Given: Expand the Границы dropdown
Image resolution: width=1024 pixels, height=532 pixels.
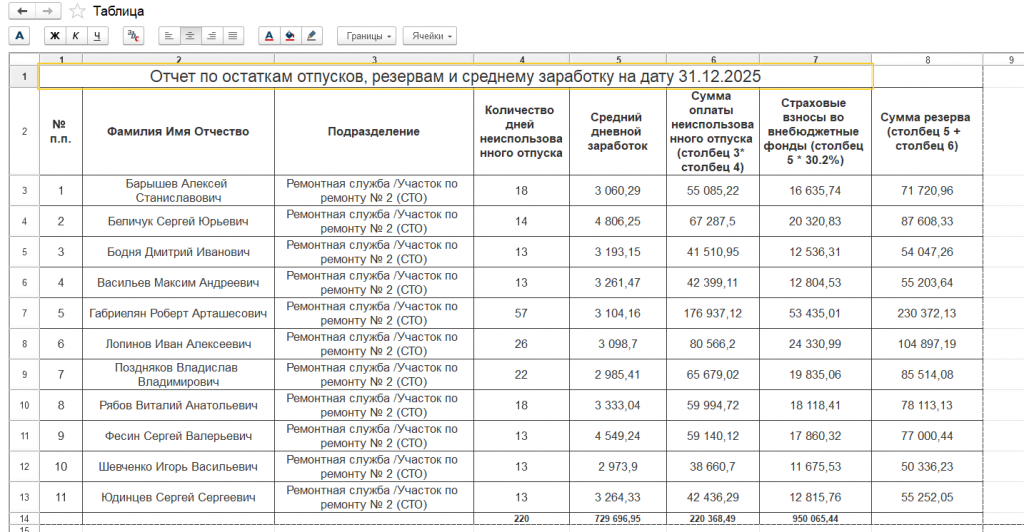Looking at the screenshot, I should pos(367,36).
